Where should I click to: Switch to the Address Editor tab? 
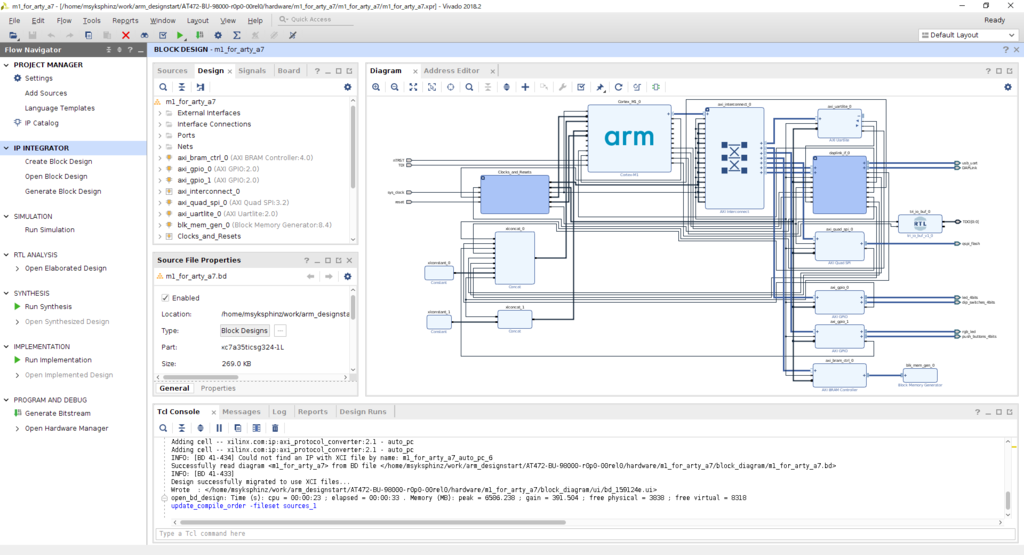pos(451,71)
